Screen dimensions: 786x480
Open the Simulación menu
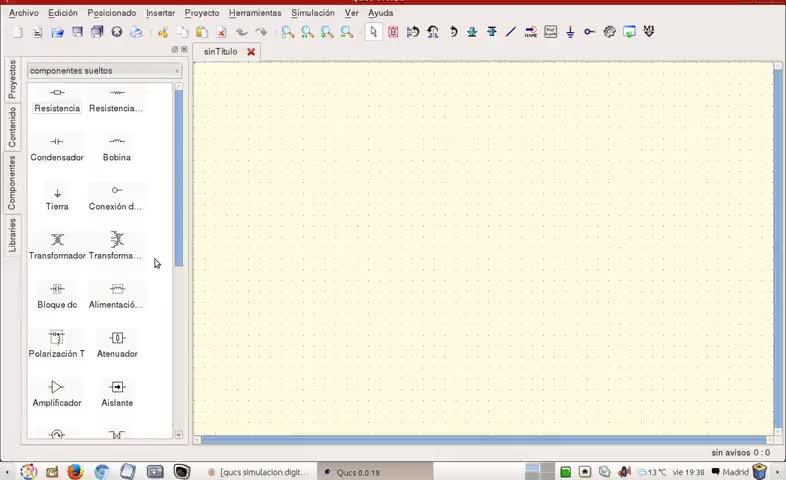(313, 13)
